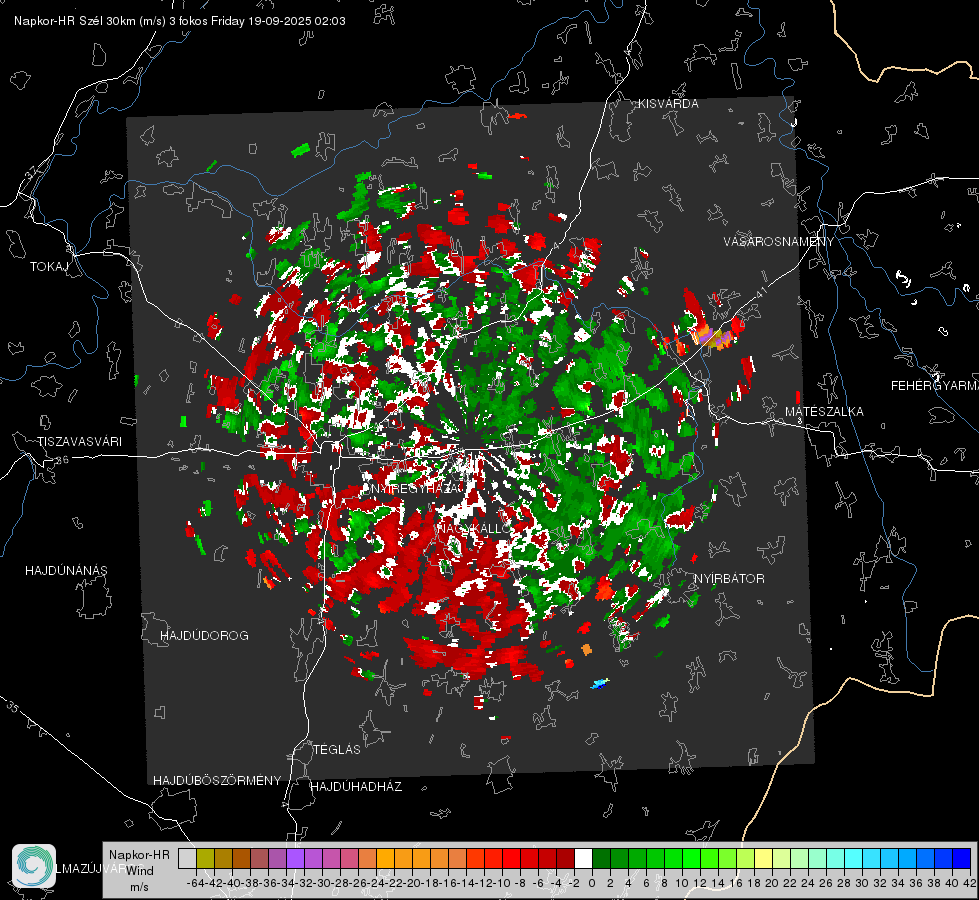Click the legend value '-64'
This screenshot has width=979, height=900.
pyautogui.click(x=195, y=883)
